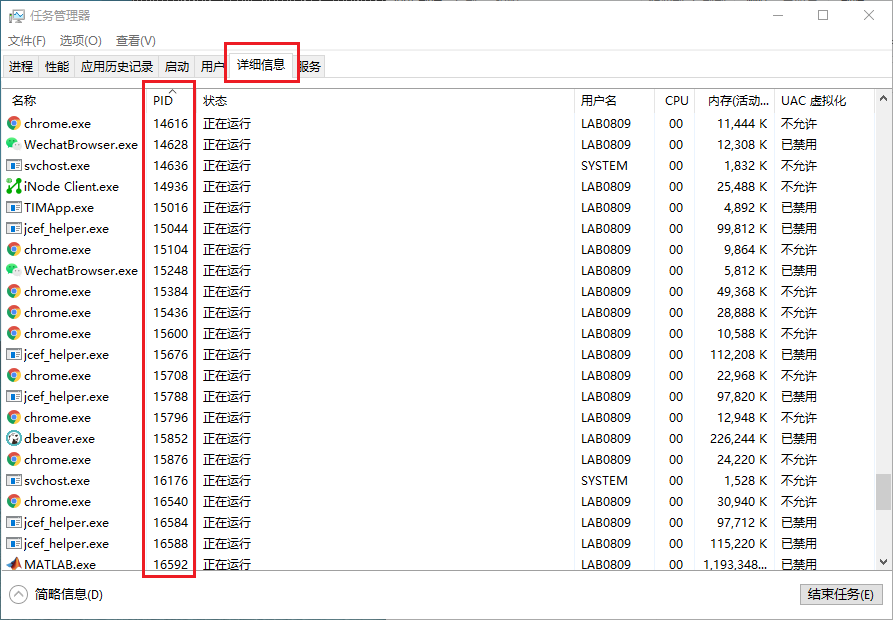Click 不允许 in the iNode Client row
The width and height of the screenshot is (893, 620).
click(x=798, y=187)
